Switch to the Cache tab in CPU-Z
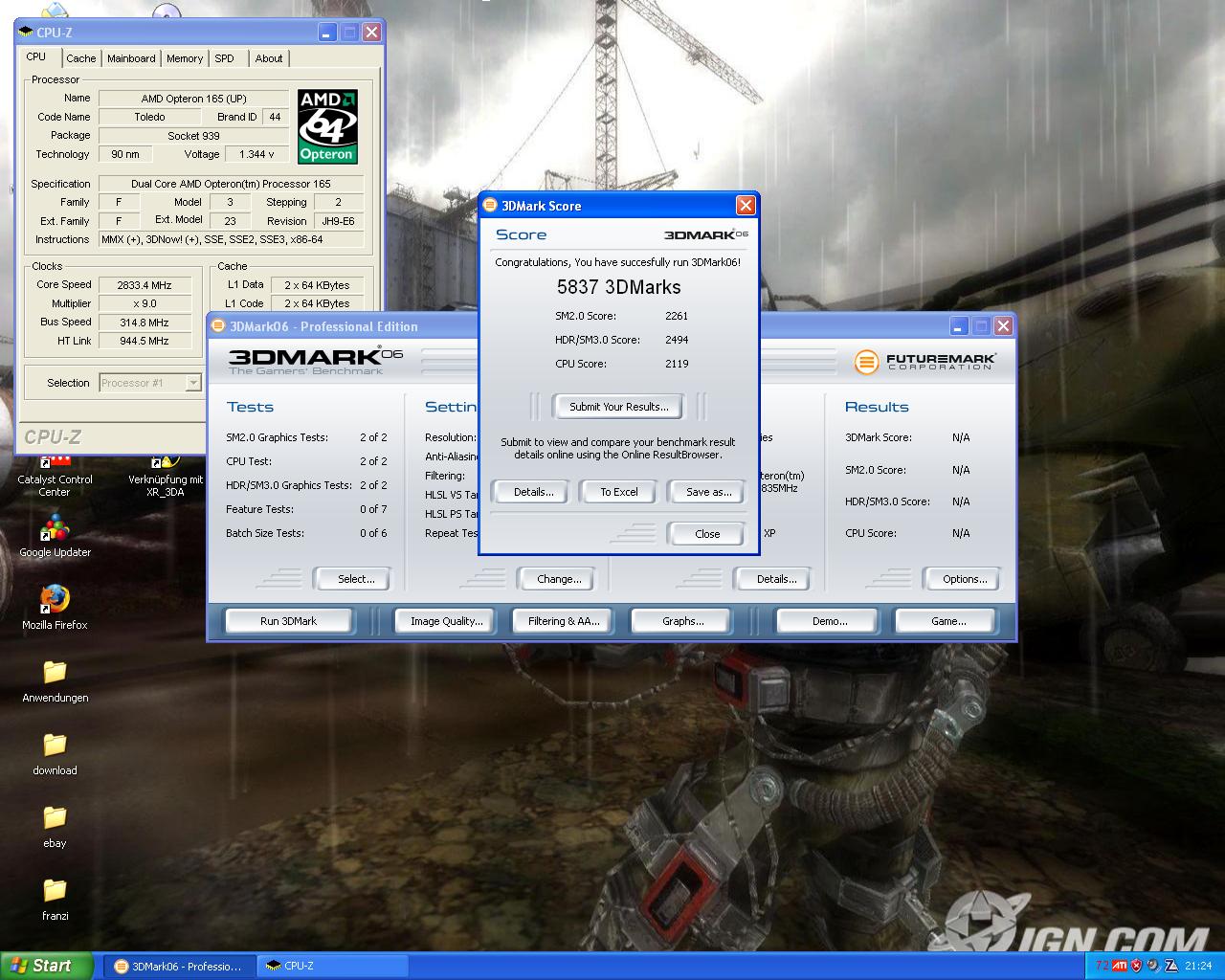Screen dimensions: 1225x980 [x=81, y=58]
